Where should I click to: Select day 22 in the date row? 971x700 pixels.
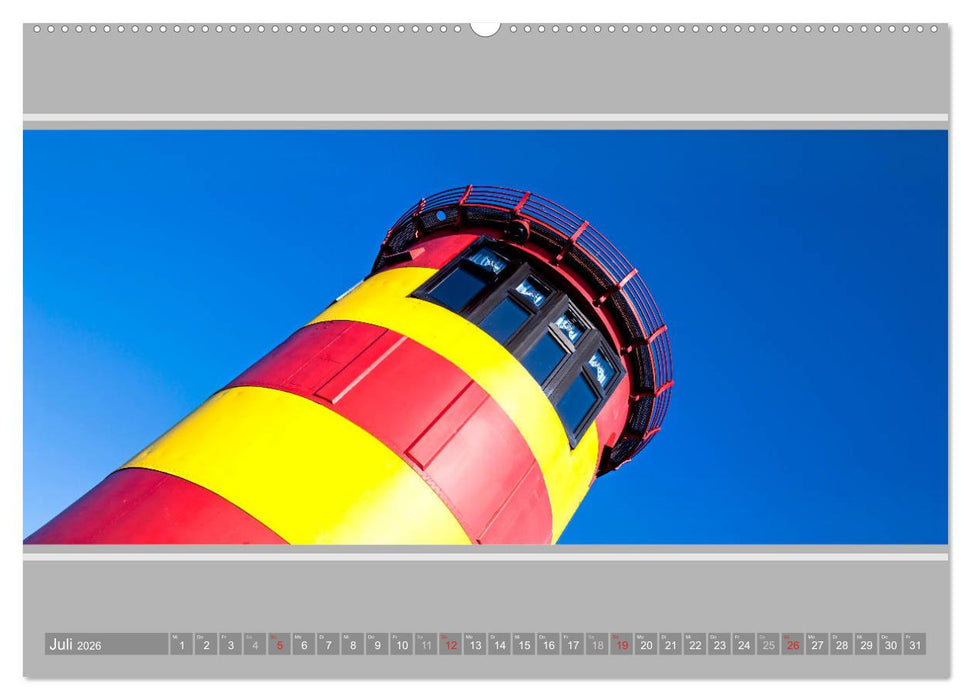pyautogui.click(x=695, y=645)
